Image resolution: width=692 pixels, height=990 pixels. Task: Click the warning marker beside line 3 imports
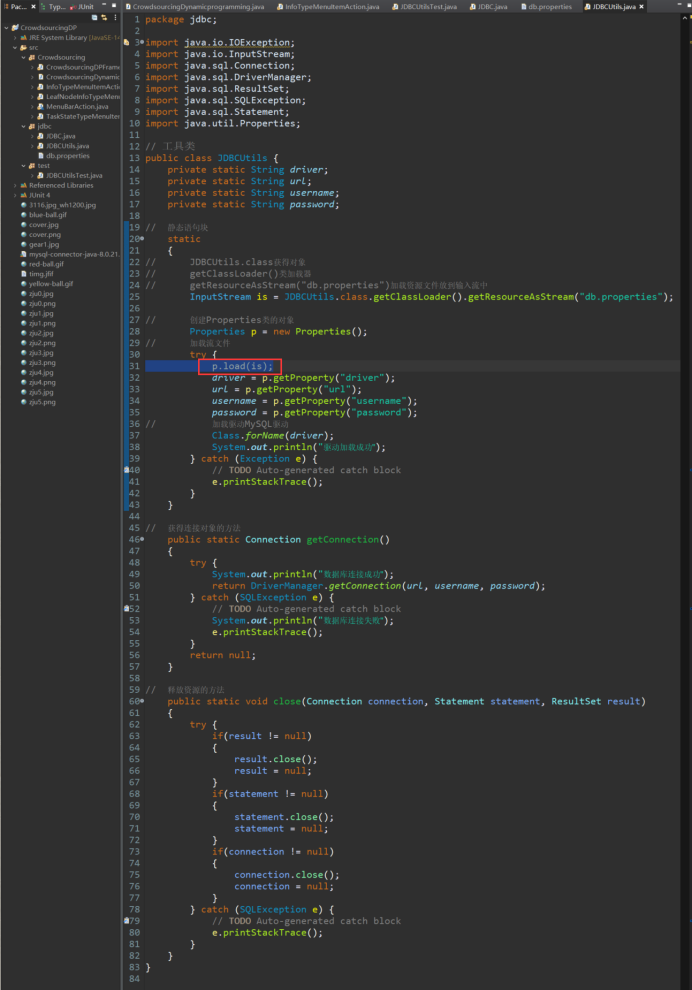[126, 43]
